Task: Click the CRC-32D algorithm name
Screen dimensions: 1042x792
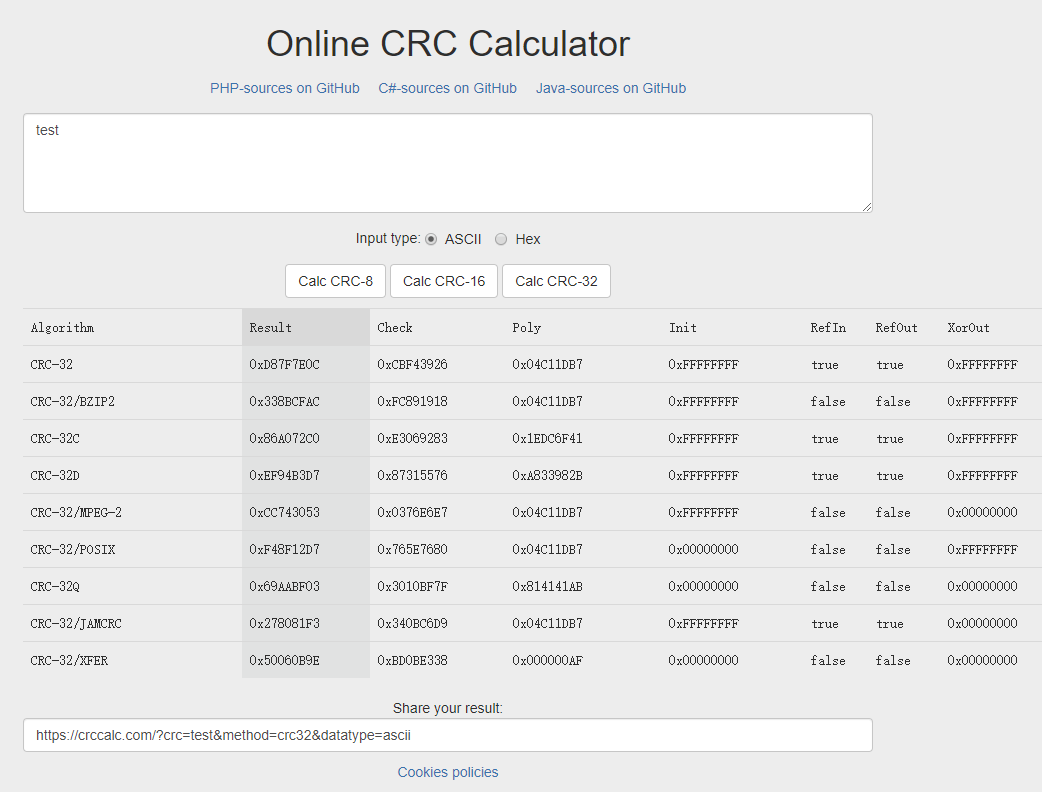Action: (55, 476)
